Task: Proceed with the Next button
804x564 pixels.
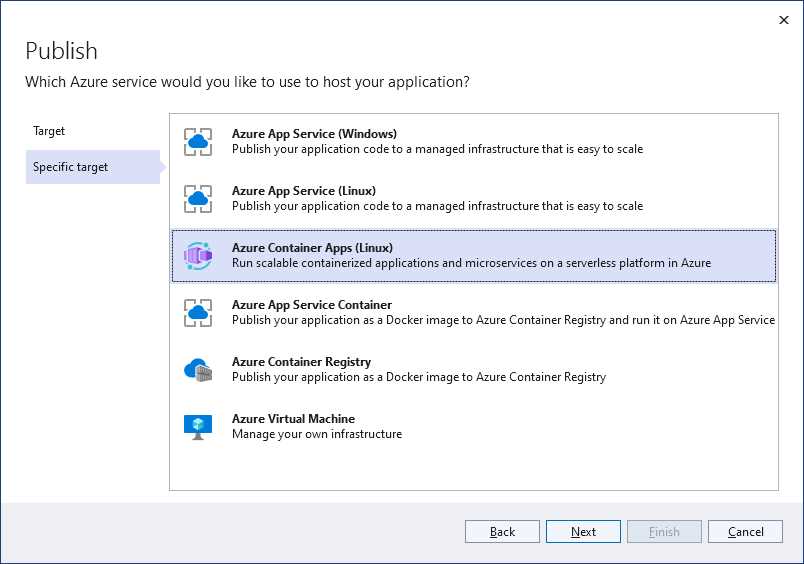Action: (x=583, y=532)
